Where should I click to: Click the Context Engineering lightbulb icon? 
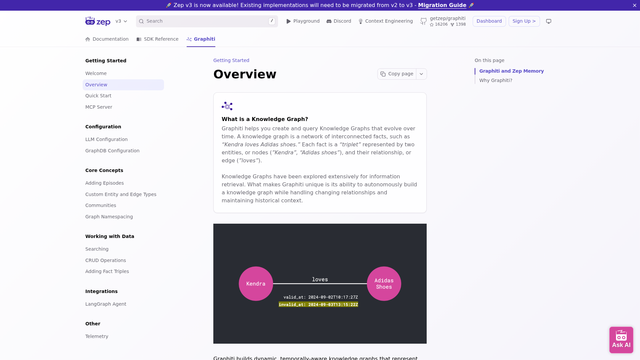click(360, 21)
